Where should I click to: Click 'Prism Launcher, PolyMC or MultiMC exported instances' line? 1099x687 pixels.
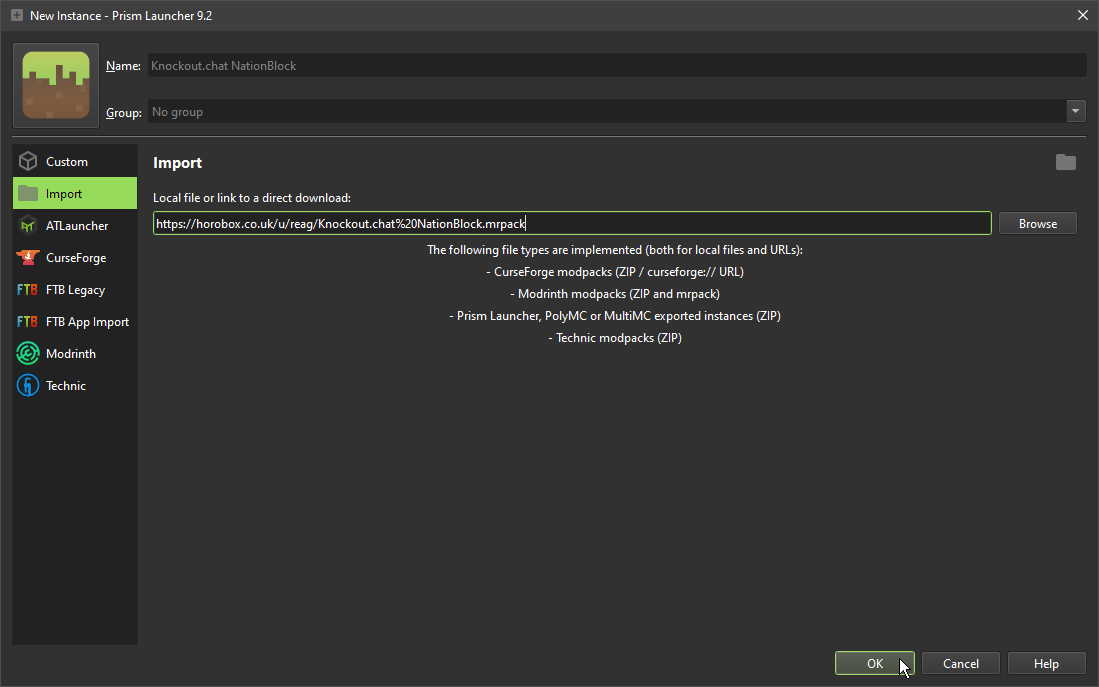coord(615,315)
